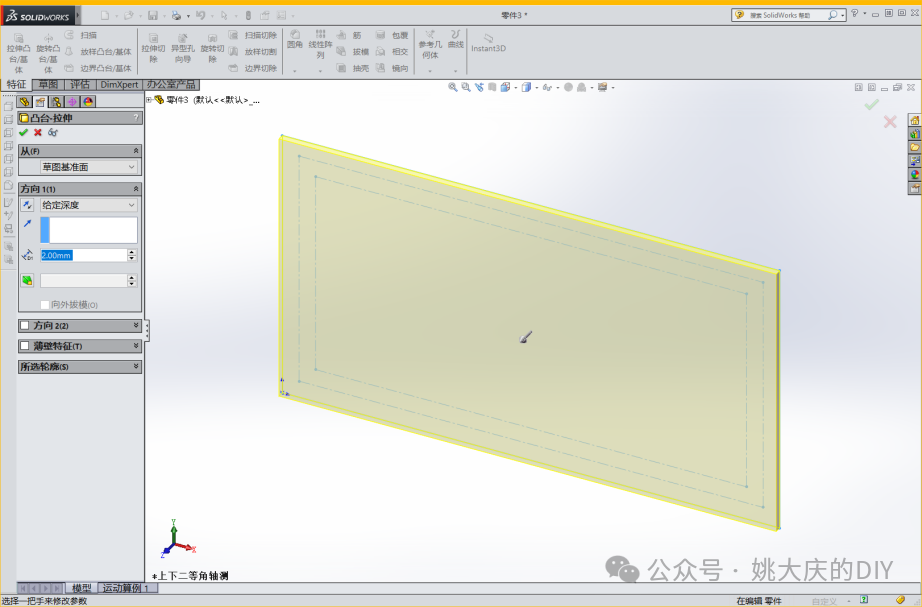Click the reverse direction button beside 给定深度
Image resolution: width=922 pixels, height=607 pixels.
(x=27, y=205)
